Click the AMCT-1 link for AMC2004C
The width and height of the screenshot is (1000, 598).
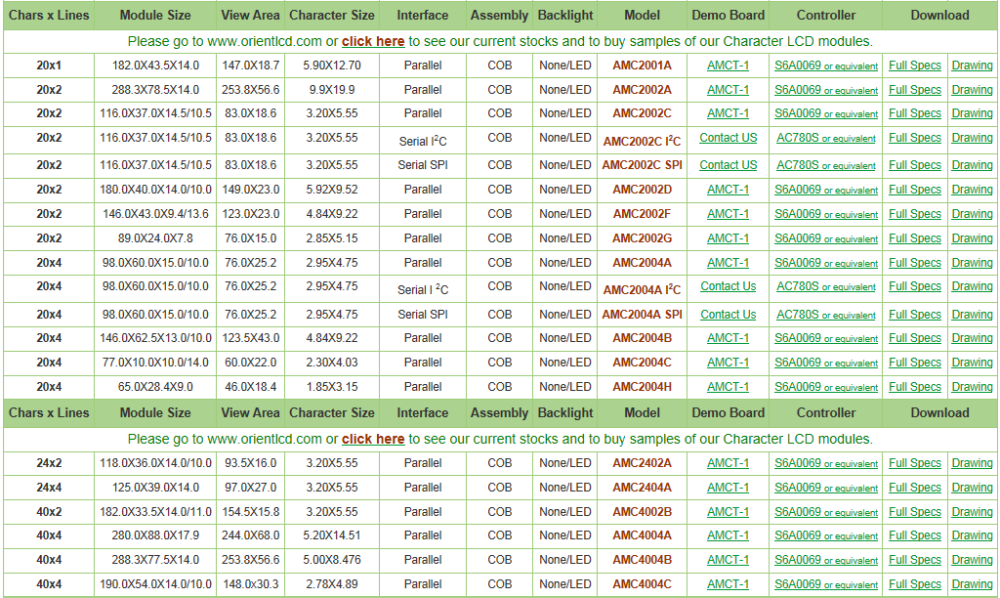tap(727, 362)
